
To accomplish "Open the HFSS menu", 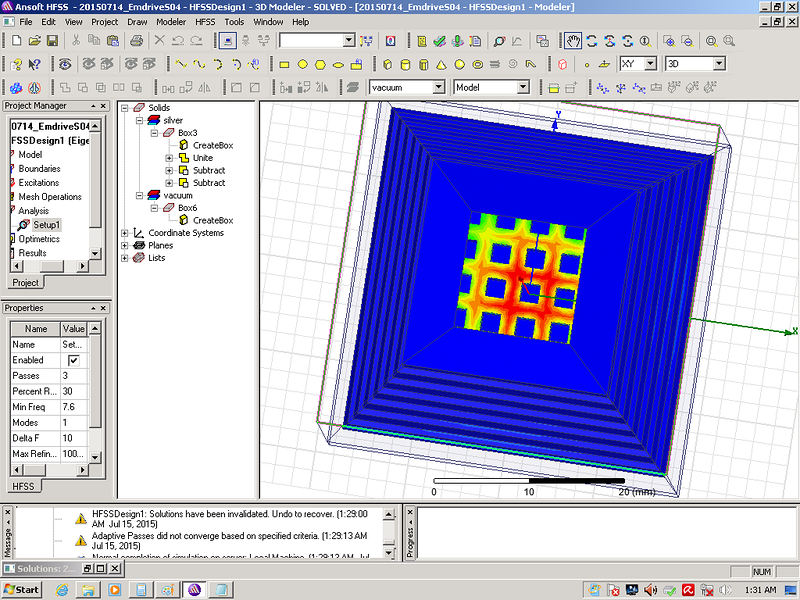I will [204, 21].
